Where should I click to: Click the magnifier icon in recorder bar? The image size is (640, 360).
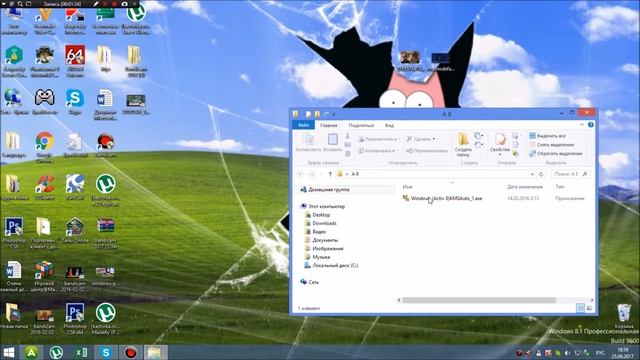(20, 4)
